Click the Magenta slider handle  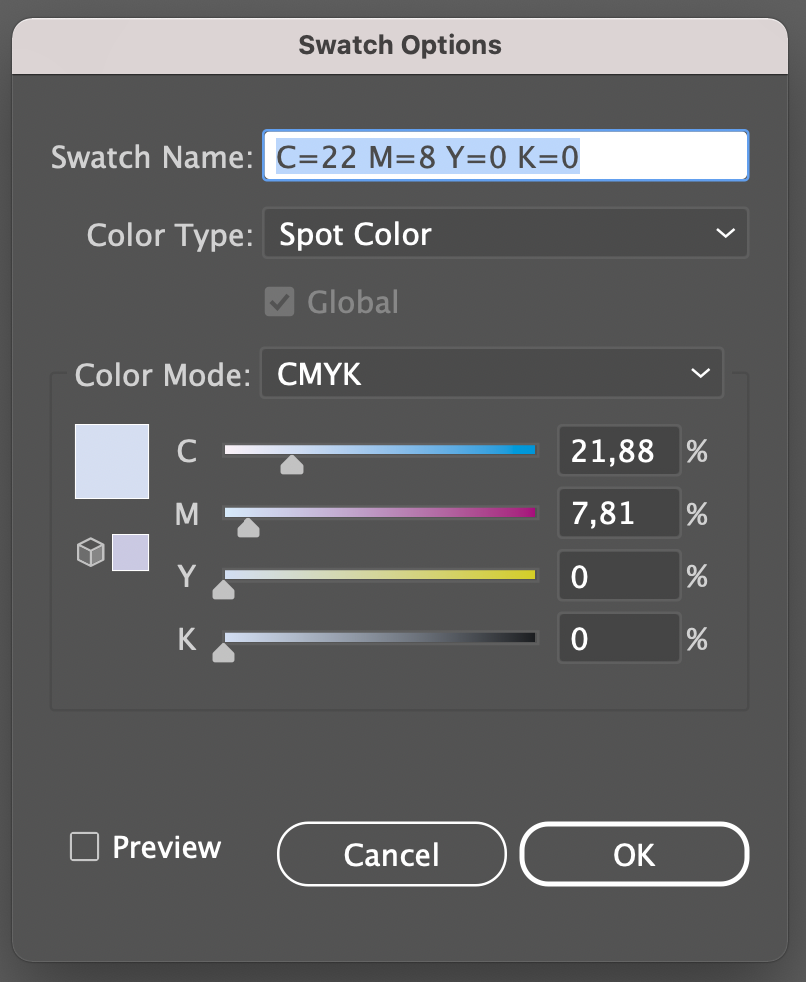coord(249,528)
